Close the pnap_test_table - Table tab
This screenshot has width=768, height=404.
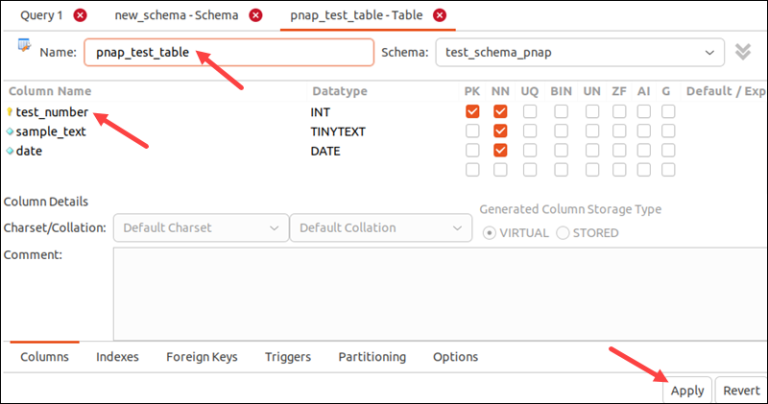coord(439,15)
